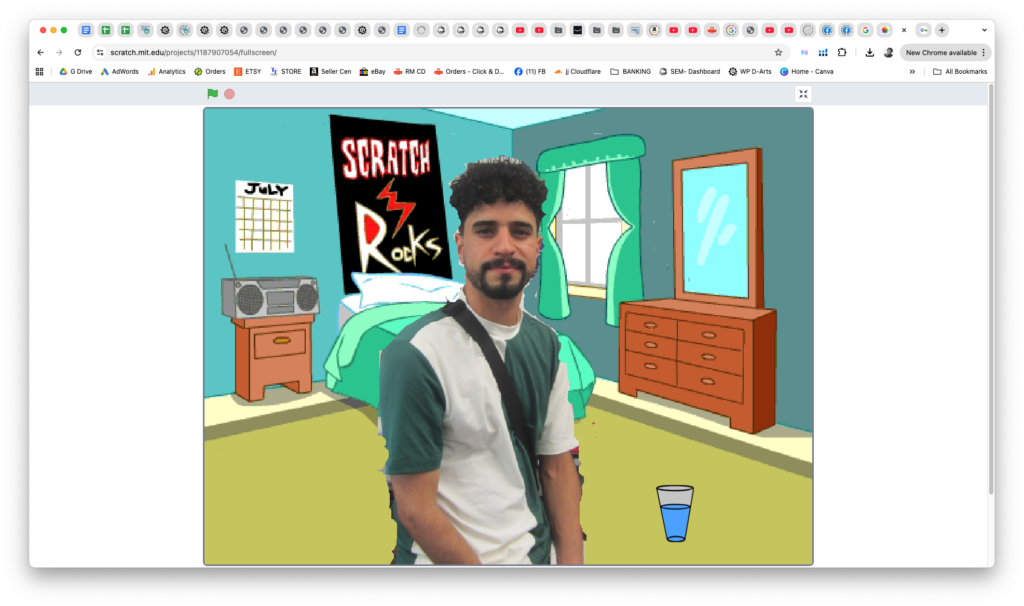Open the All Bookmarks folder
1024x606 pixels.
[x=959, y=72]
